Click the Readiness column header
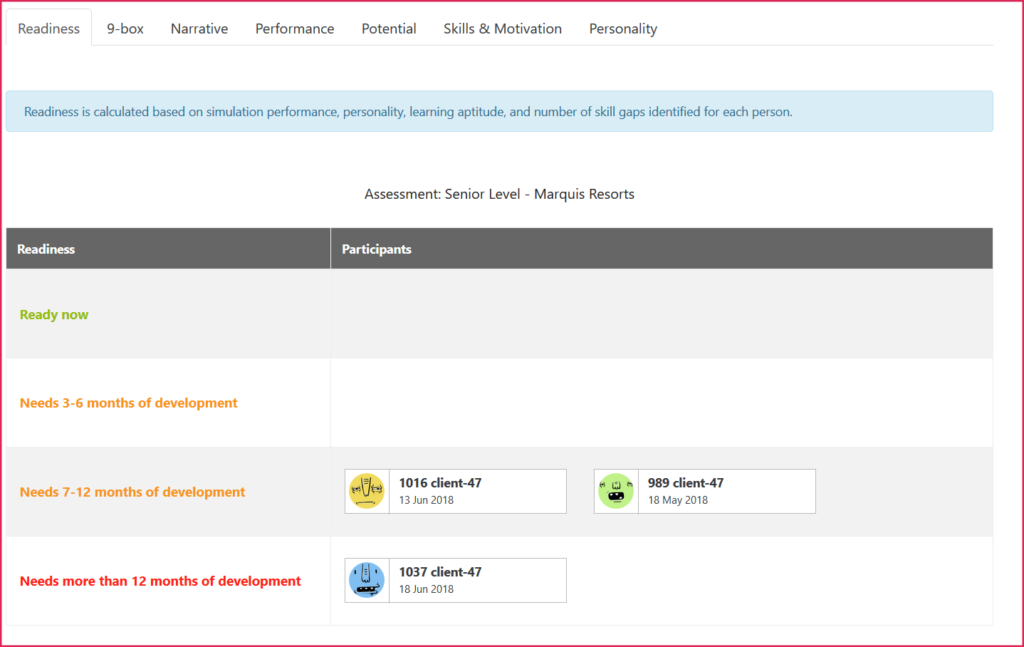The image size is (1024, 647). coord(46,249)
